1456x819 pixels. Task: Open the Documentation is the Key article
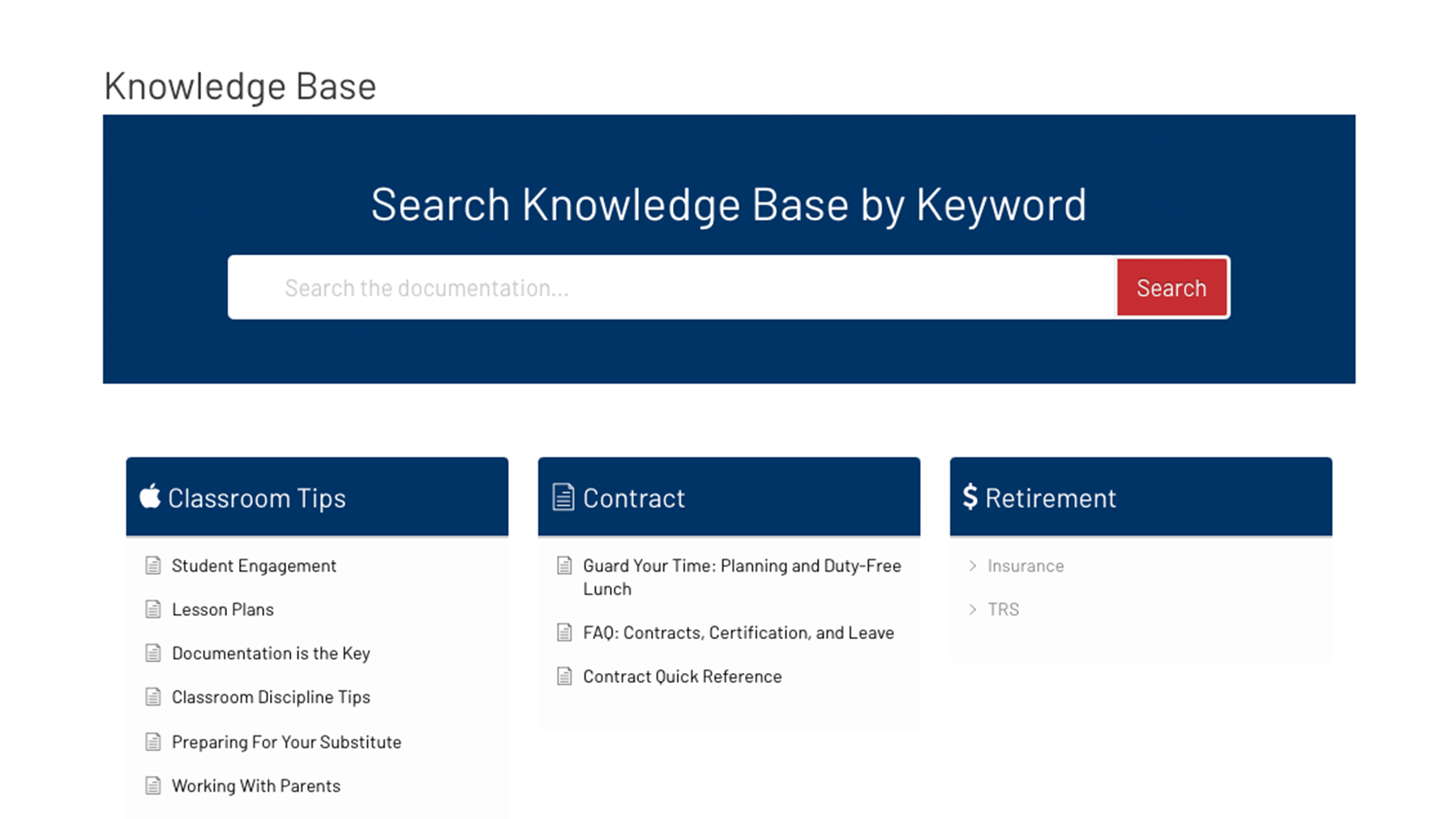click(271, 654)
